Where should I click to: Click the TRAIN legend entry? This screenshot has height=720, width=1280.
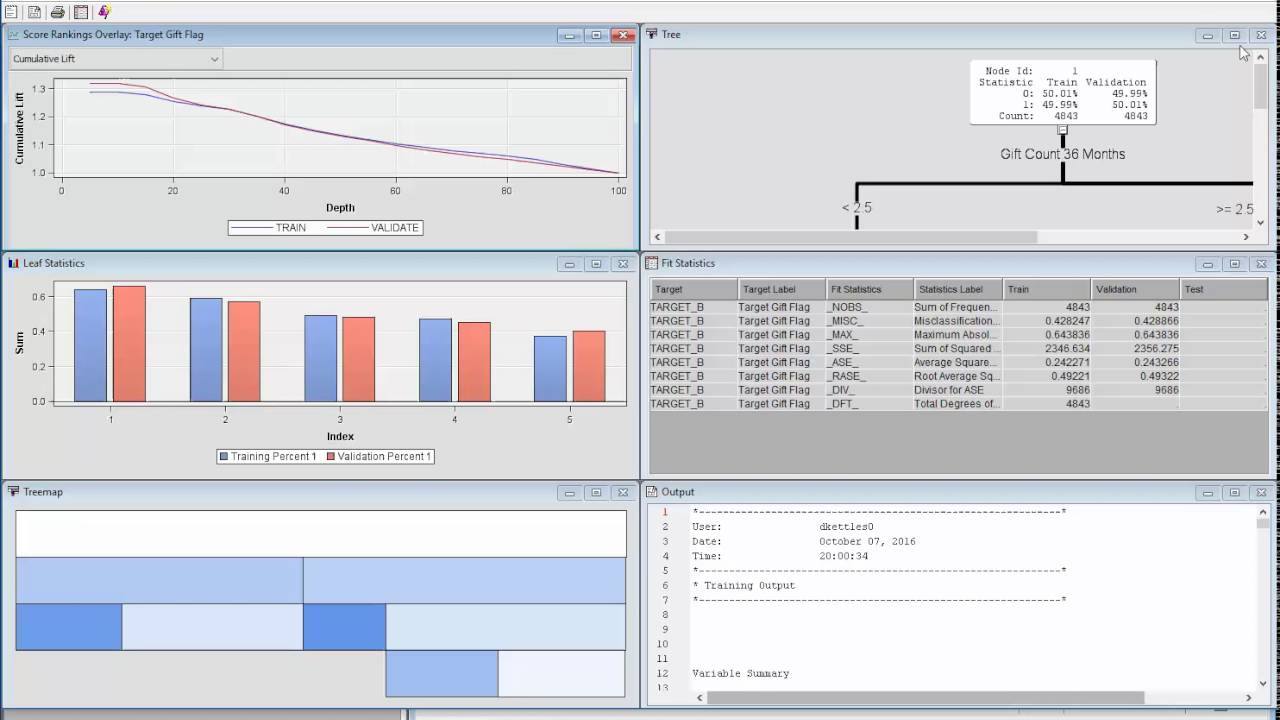[268, 228]
